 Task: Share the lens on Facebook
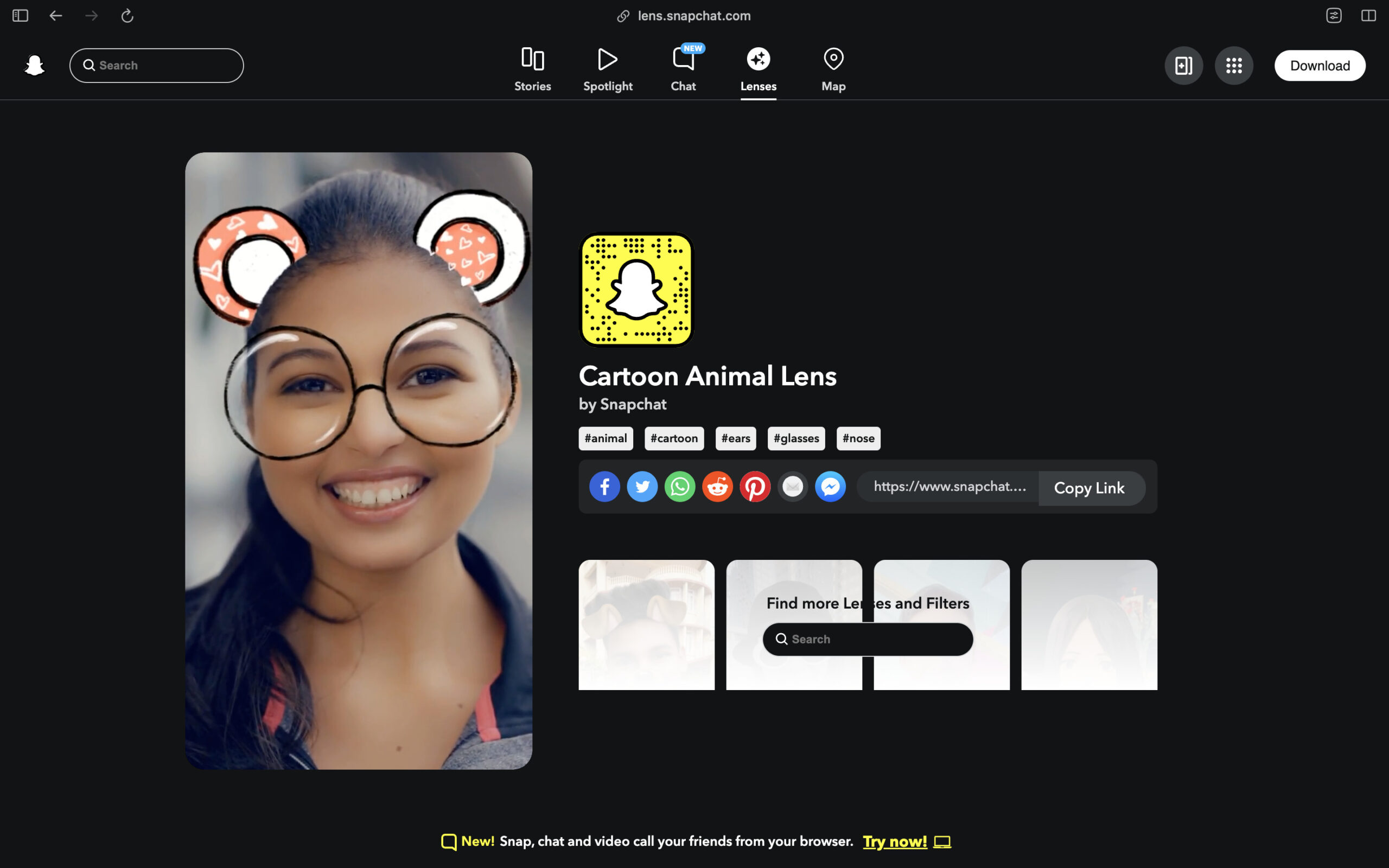click(x=604, y=487)
